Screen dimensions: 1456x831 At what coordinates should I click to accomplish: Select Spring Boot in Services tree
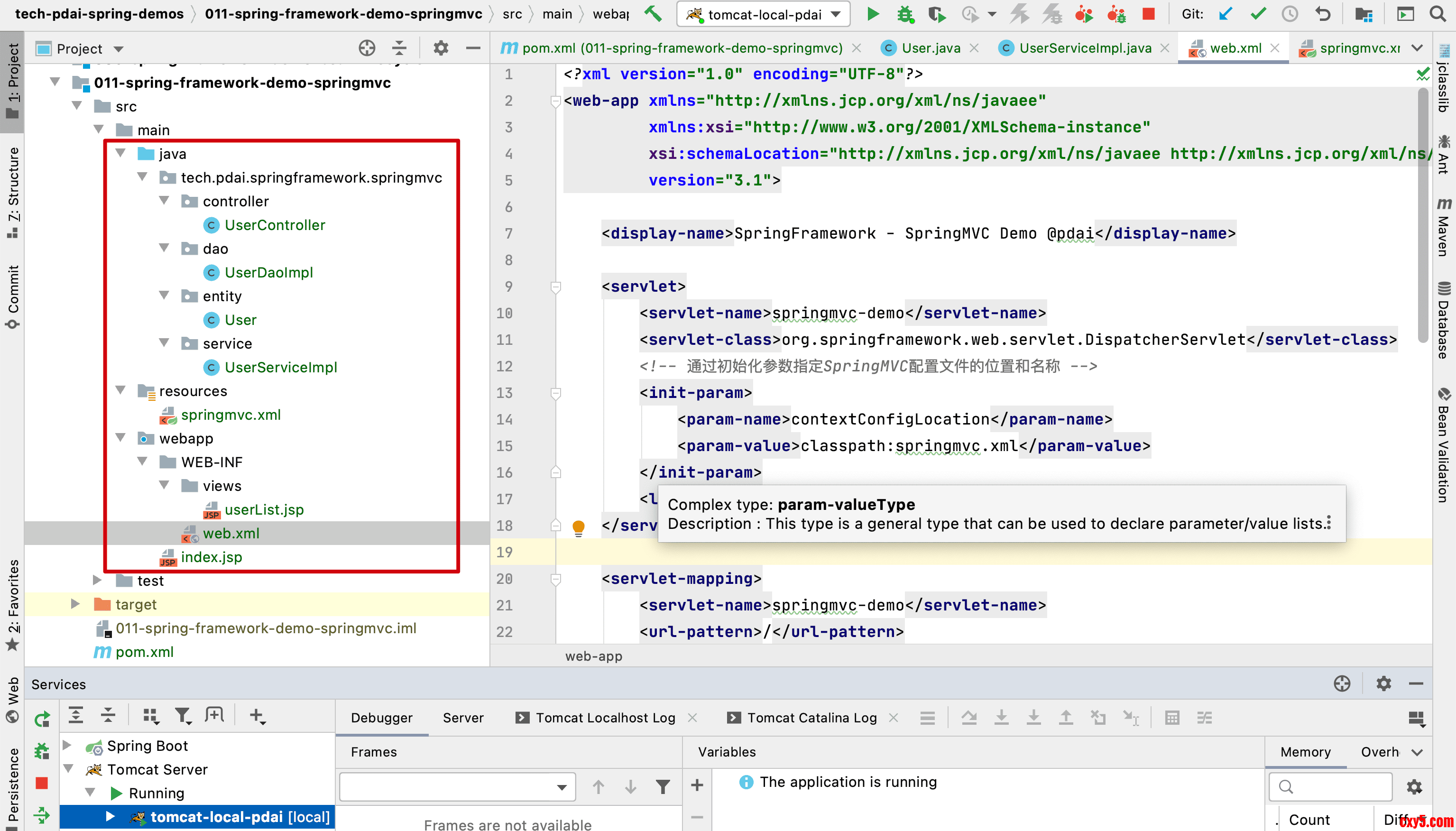147,746
